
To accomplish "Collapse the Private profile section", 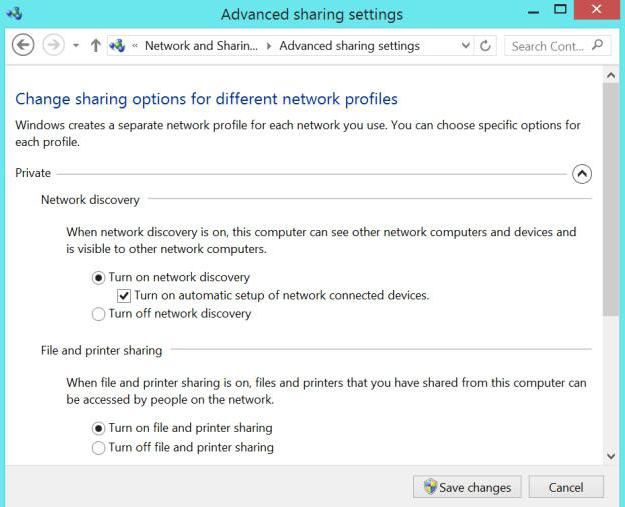I will (x=582, y=174).
